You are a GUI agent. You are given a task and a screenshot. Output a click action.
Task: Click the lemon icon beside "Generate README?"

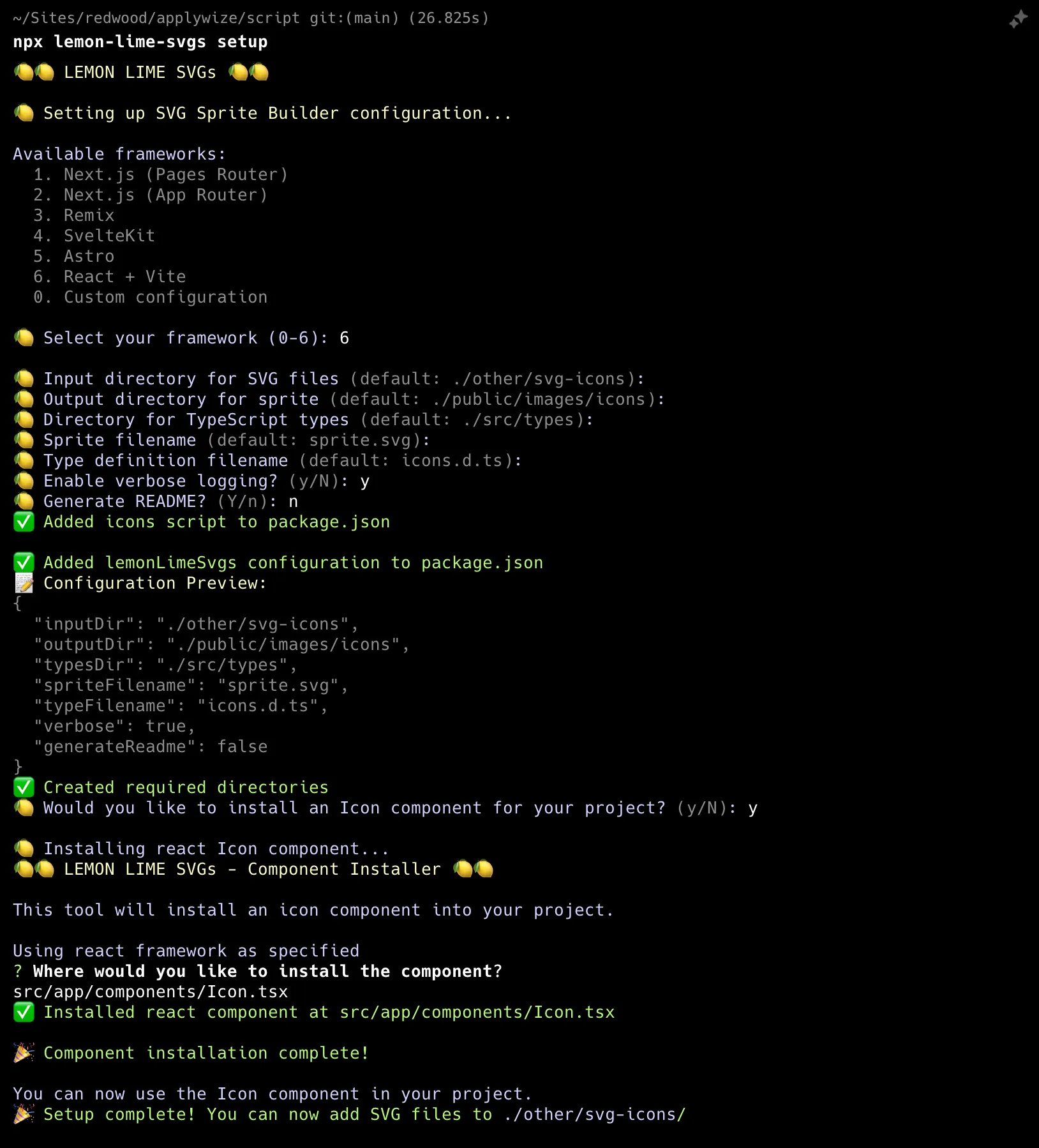(x=24, y=502)
